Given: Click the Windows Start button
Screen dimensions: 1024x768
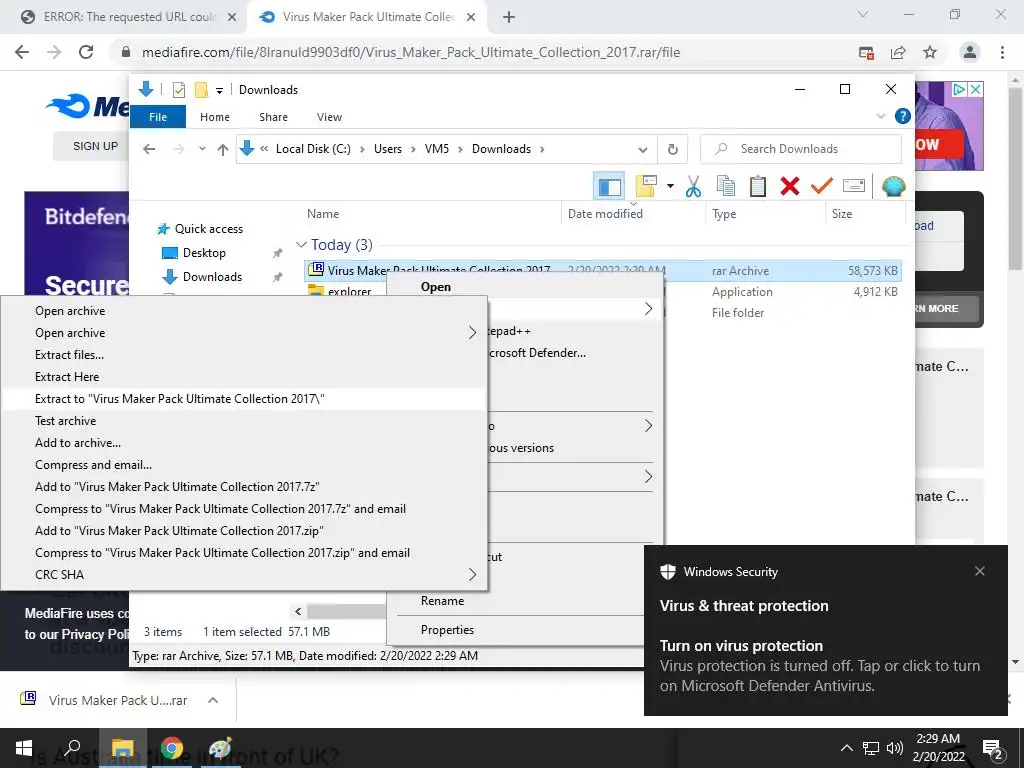Looking at the screenshot, I should tap(24, 748).
